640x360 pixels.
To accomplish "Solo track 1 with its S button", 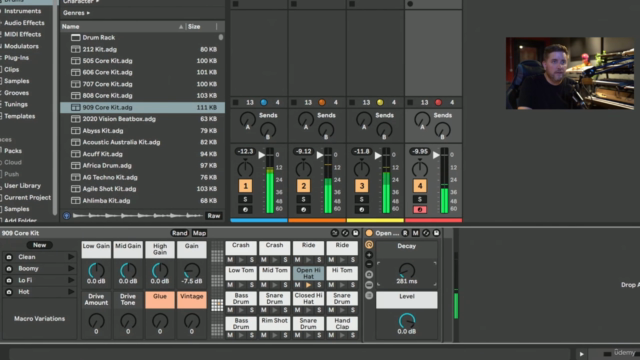I will 245,199.
